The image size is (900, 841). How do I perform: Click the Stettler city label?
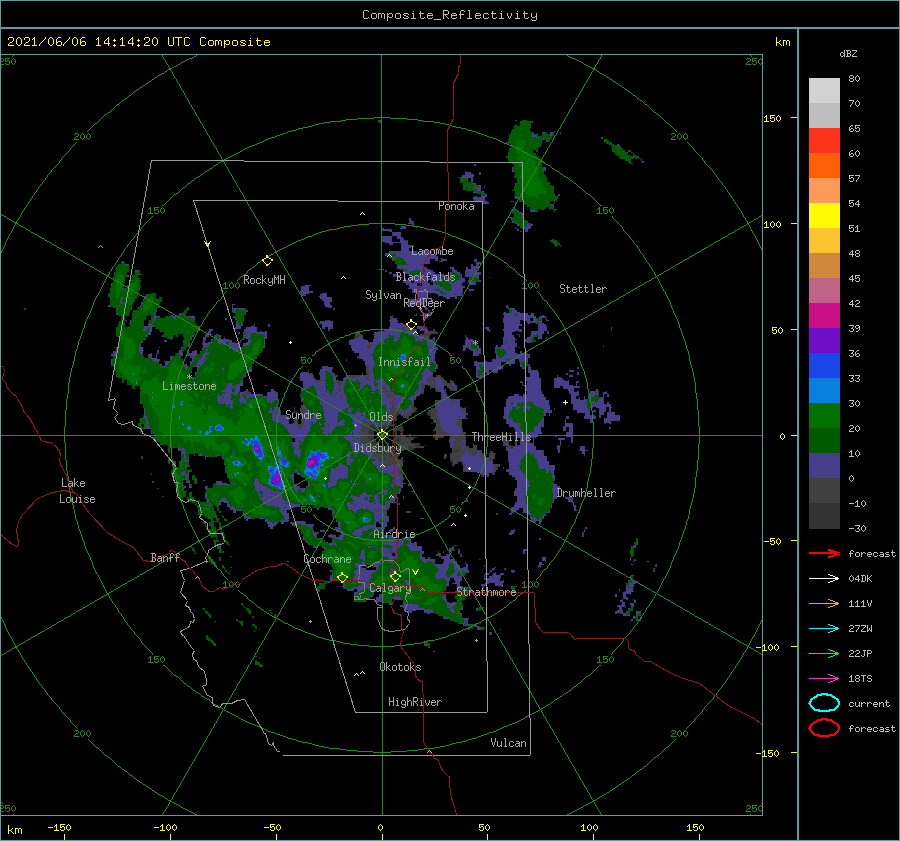point(583,289)
